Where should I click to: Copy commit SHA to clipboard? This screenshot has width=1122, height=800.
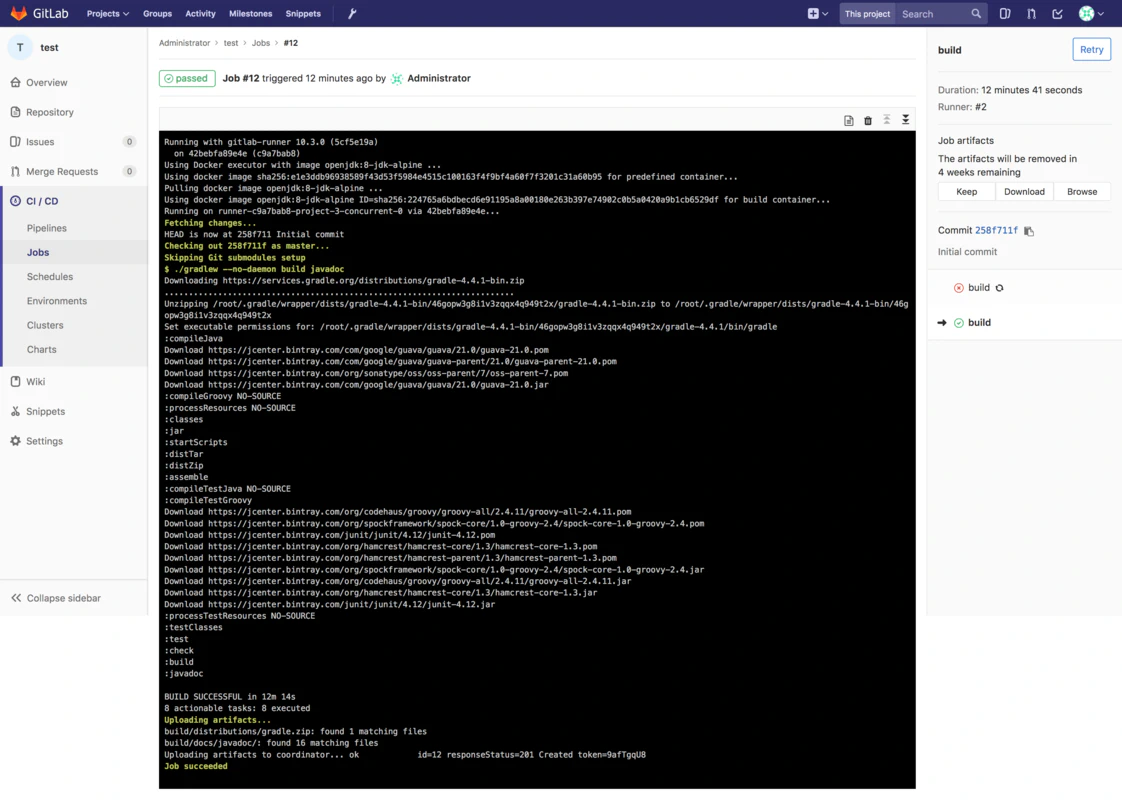click(1029, 231)
